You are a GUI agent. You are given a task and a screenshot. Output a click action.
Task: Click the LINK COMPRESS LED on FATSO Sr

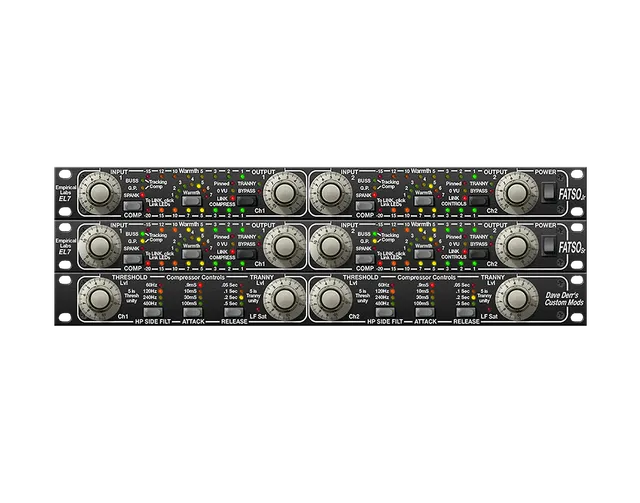(233, 252)
